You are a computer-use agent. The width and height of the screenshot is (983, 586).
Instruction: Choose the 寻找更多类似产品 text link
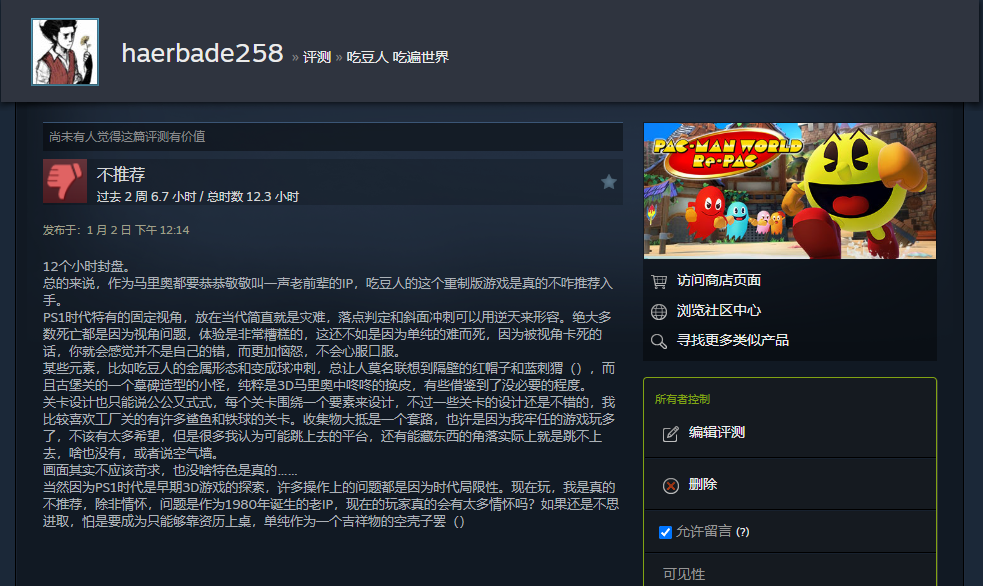pos(732,341)
